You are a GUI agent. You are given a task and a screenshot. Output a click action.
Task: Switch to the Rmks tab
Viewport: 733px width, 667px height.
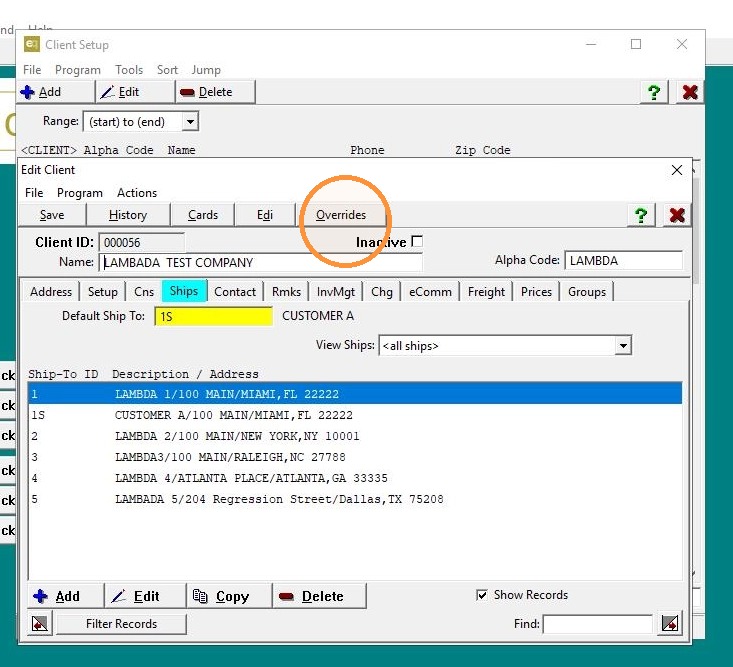click(x=286, y=292)
